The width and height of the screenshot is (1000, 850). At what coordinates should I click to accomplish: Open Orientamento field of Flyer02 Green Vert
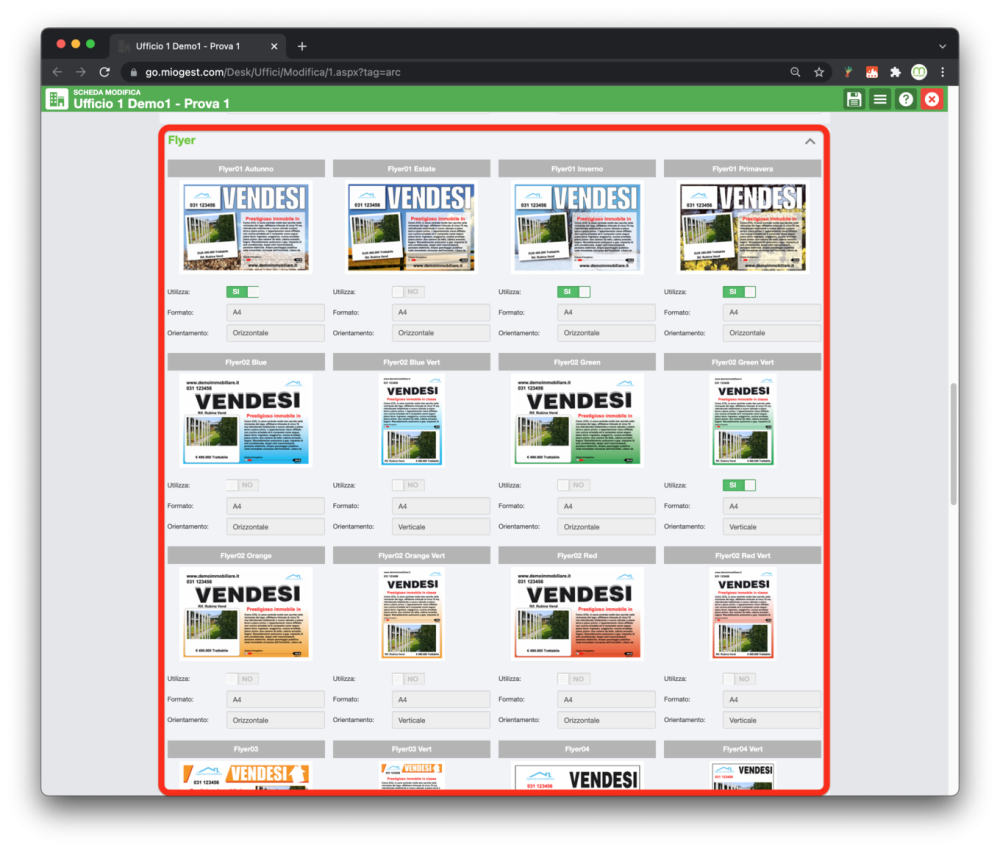click(772, 527)
